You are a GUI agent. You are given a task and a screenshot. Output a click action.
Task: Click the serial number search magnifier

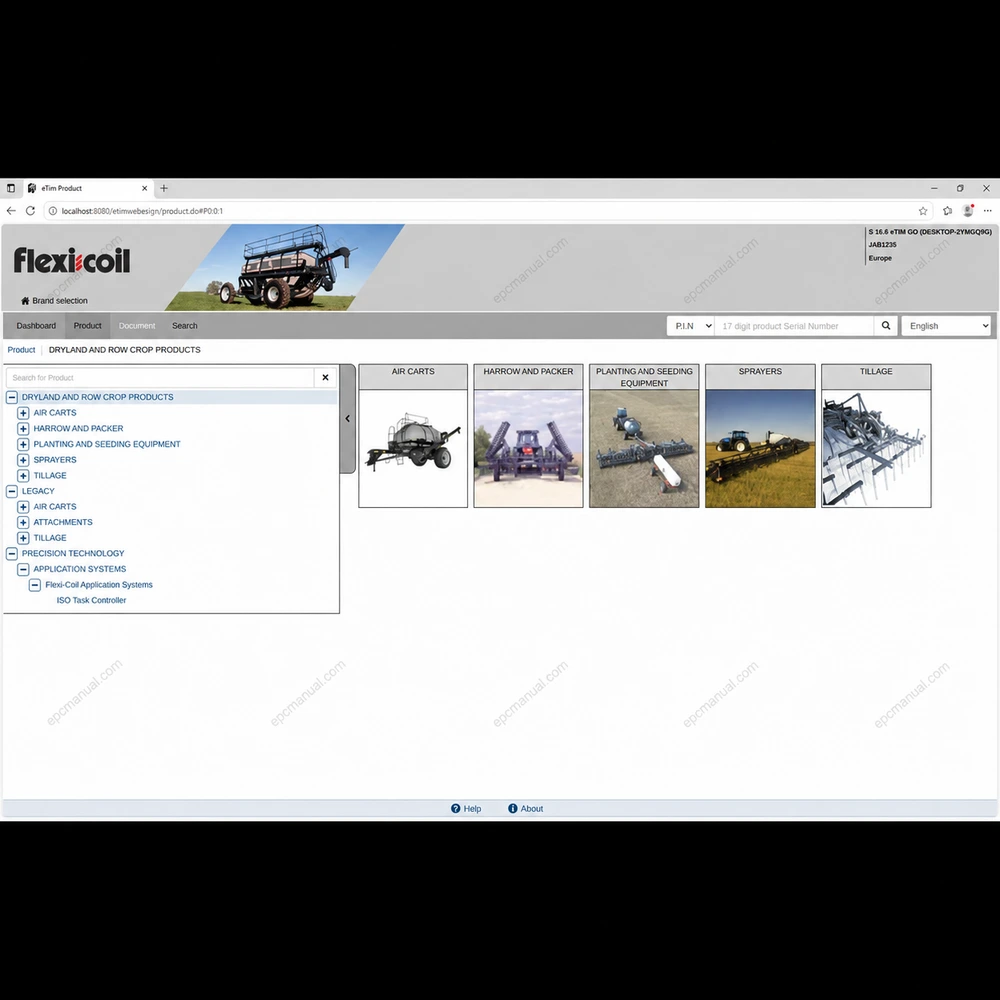[886, 326]
